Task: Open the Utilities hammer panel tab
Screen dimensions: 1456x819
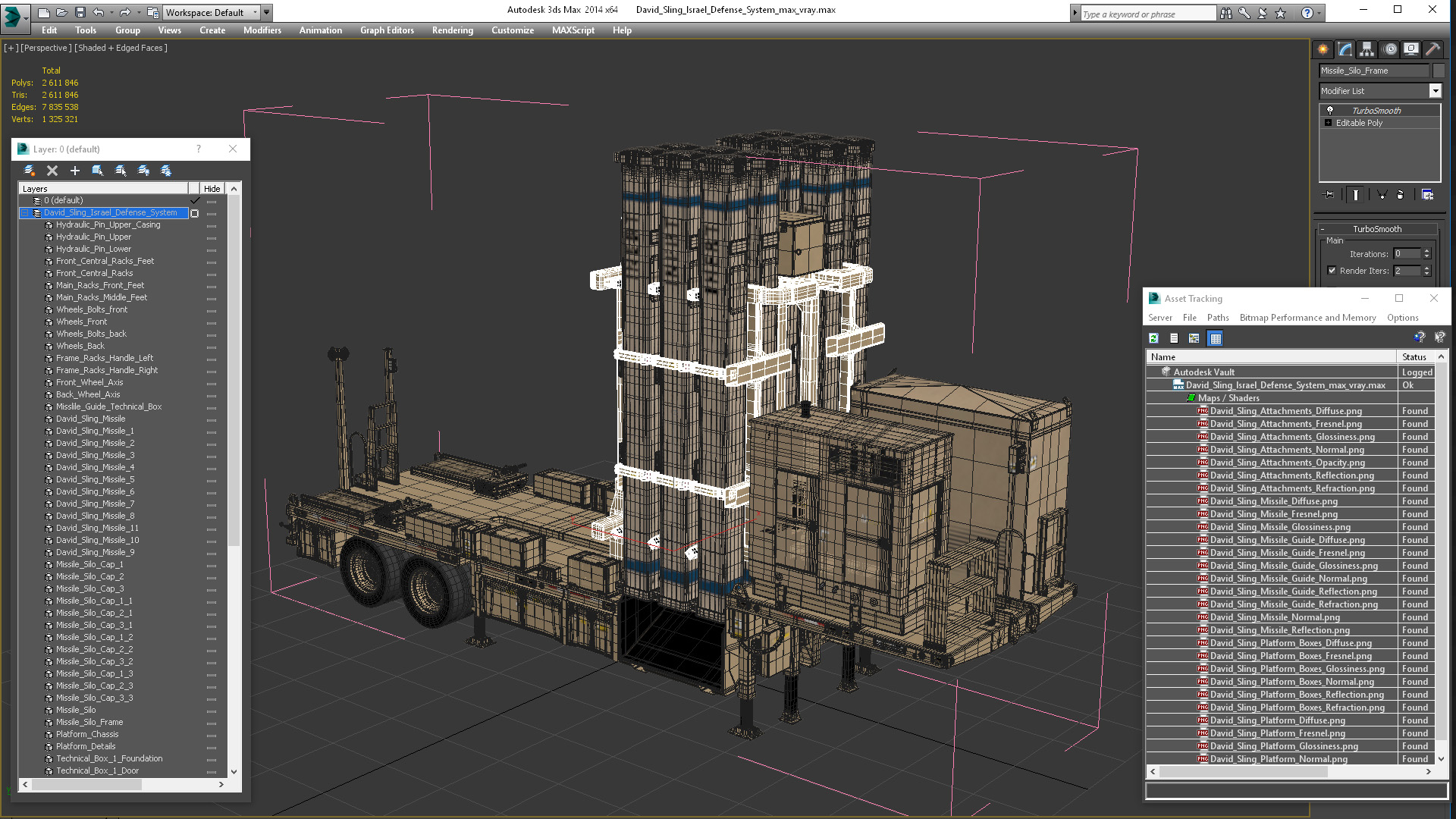Action: tap(1432, 49)
